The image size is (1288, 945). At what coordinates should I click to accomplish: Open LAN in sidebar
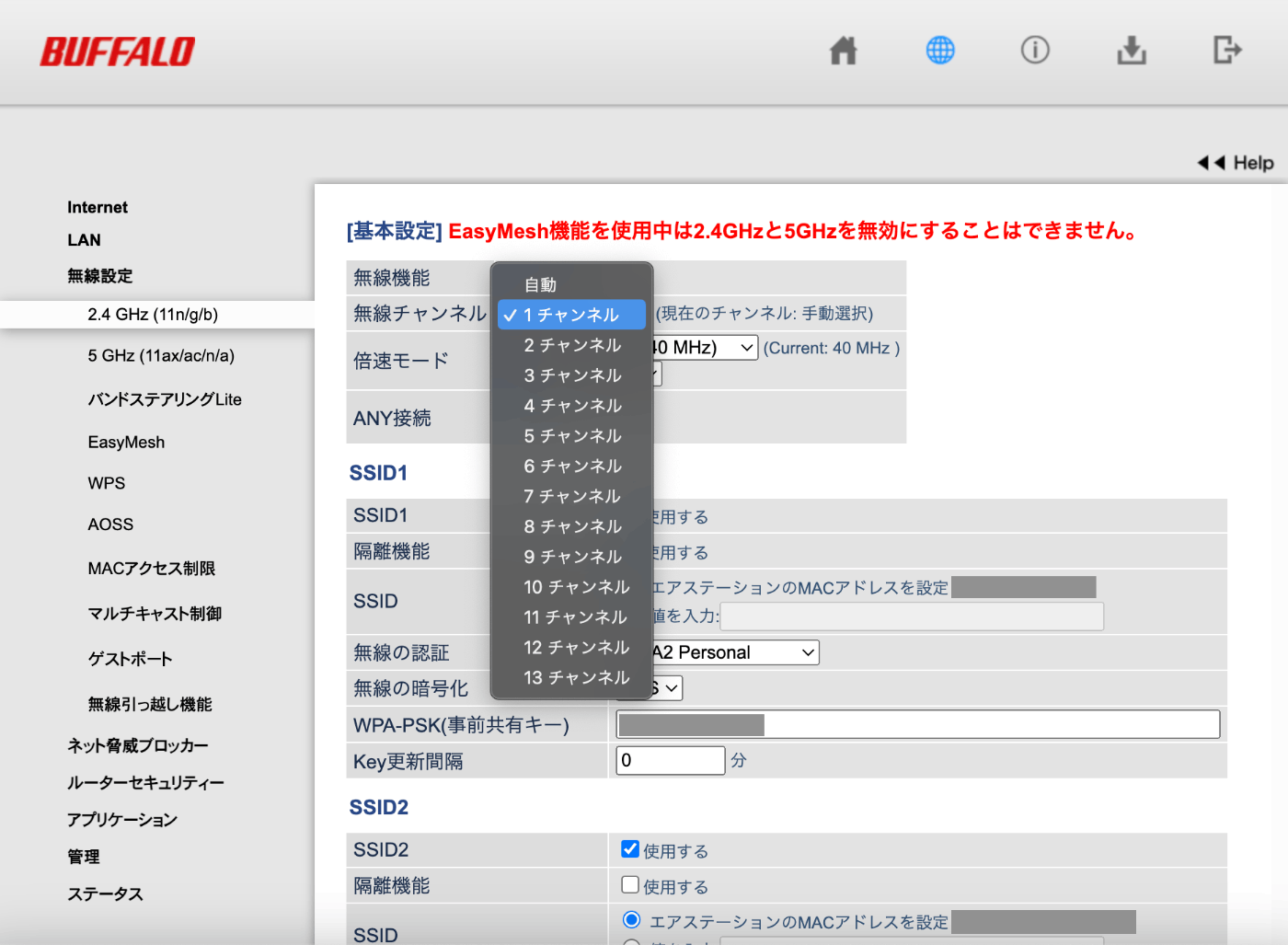pos(84,240)
